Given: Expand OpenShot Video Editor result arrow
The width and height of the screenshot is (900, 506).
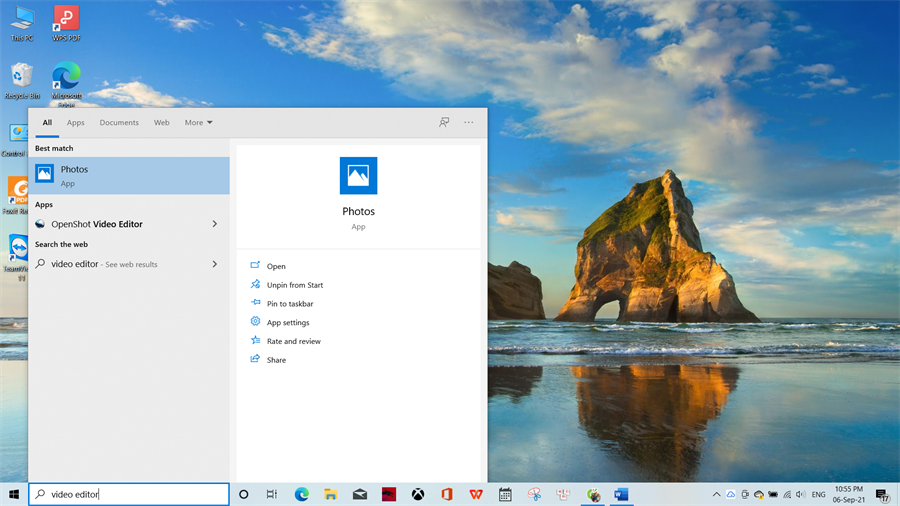Looking at the screenshot, I should tap(214, 224).
